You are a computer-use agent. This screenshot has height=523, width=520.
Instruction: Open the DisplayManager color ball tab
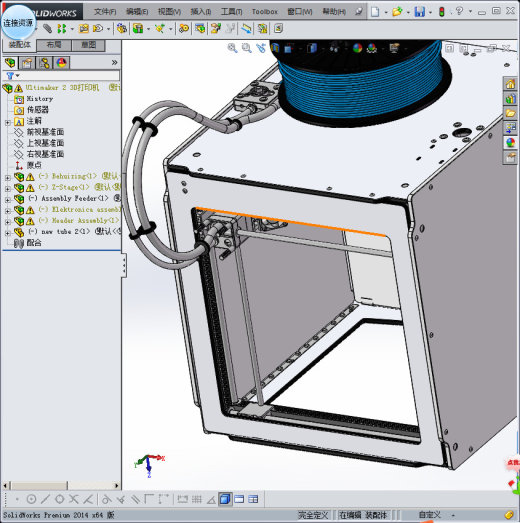(x=61, y=62)
